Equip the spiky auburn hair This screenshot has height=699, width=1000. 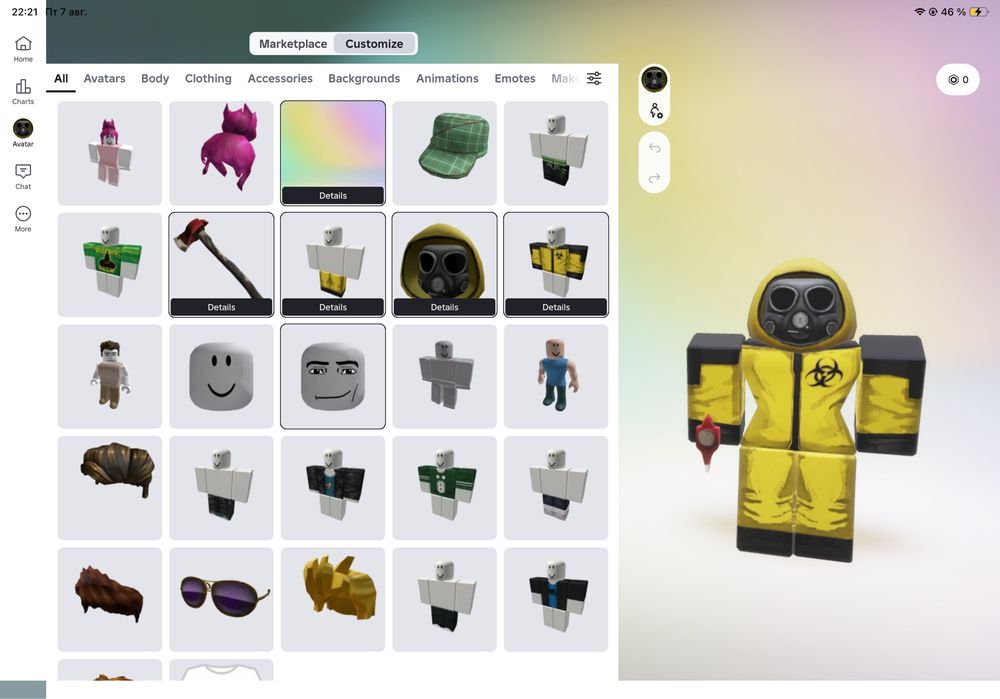click(x=110, y=600)
